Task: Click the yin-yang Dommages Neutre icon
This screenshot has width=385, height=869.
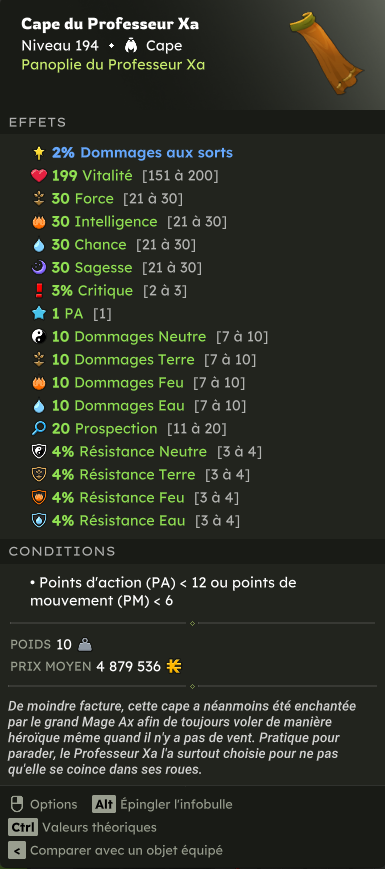Action: pyautogui.click(x=39, y=337)
